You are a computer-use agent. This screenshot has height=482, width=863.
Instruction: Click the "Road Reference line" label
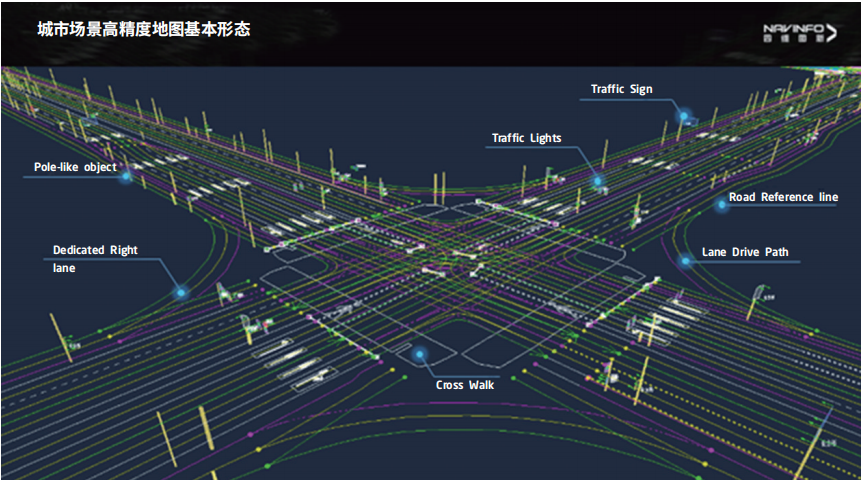coord(783,197)
